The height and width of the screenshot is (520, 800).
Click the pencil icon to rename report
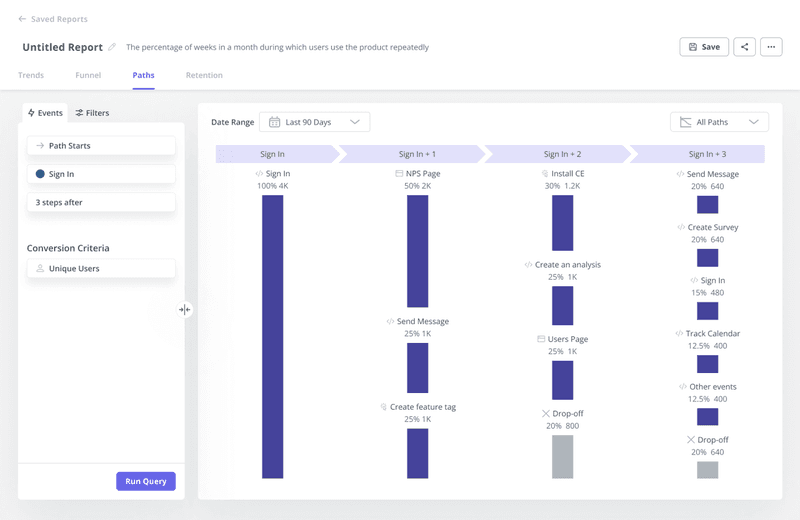point(112,47)
